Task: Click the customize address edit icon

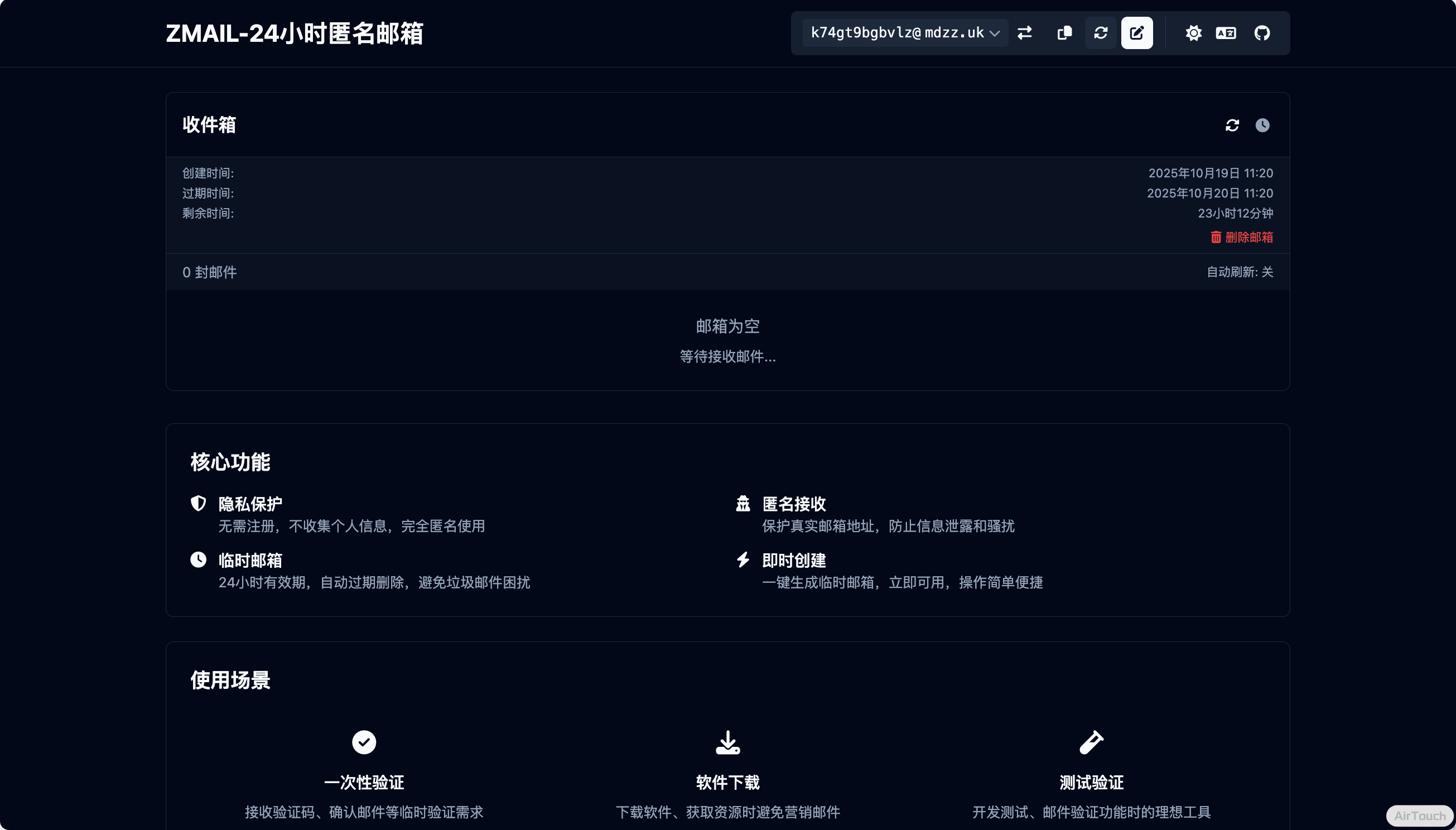Action: (1137, 33)
